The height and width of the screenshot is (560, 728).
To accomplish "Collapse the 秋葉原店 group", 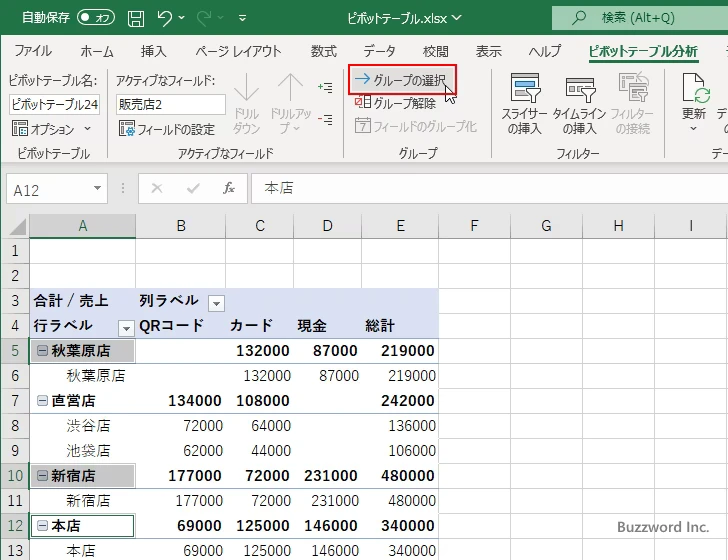I will point(42,351).
